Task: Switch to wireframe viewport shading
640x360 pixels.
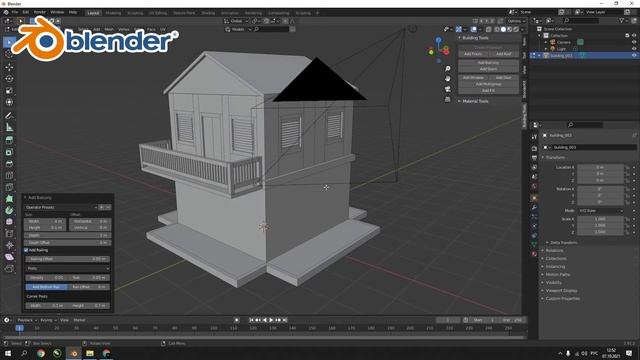Action: coord(497,29)
